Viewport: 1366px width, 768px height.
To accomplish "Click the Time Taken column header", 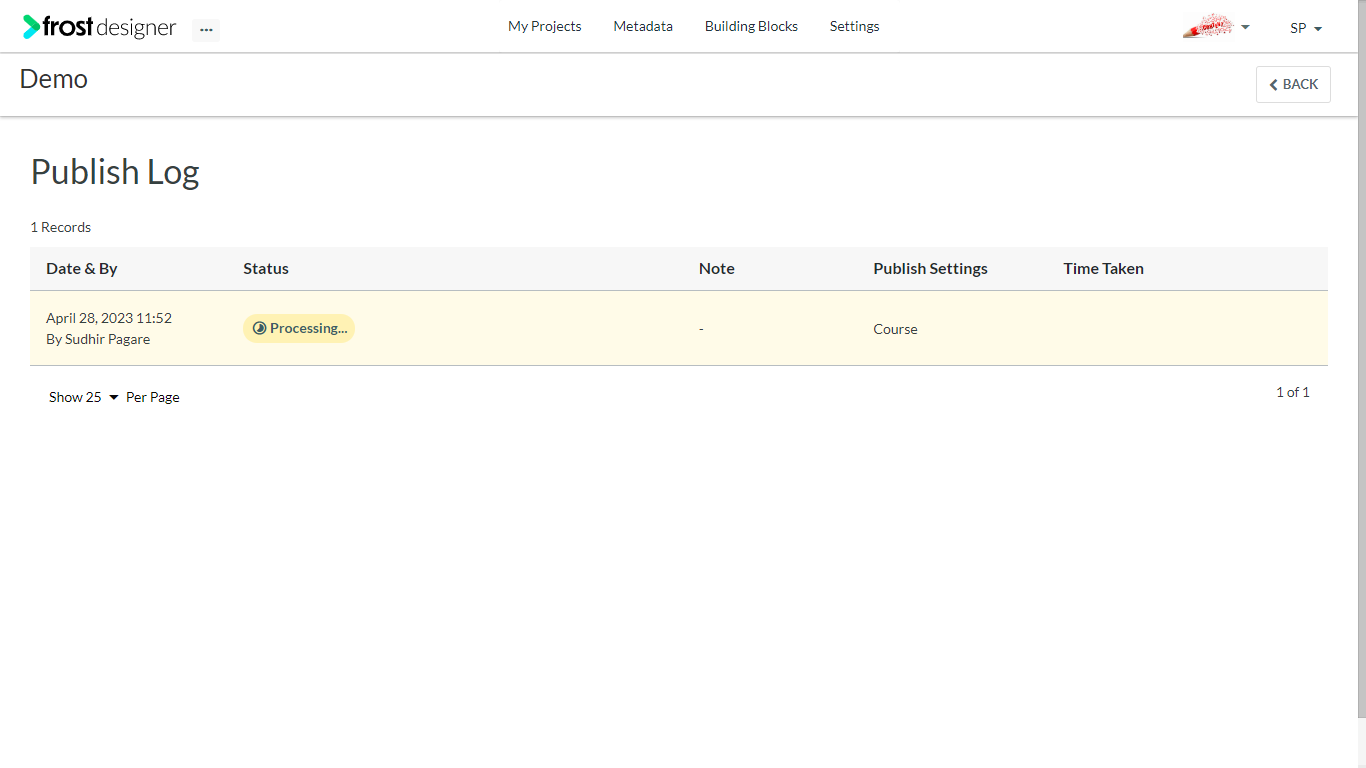I will pyautogui.click(x=1103, y=268).
